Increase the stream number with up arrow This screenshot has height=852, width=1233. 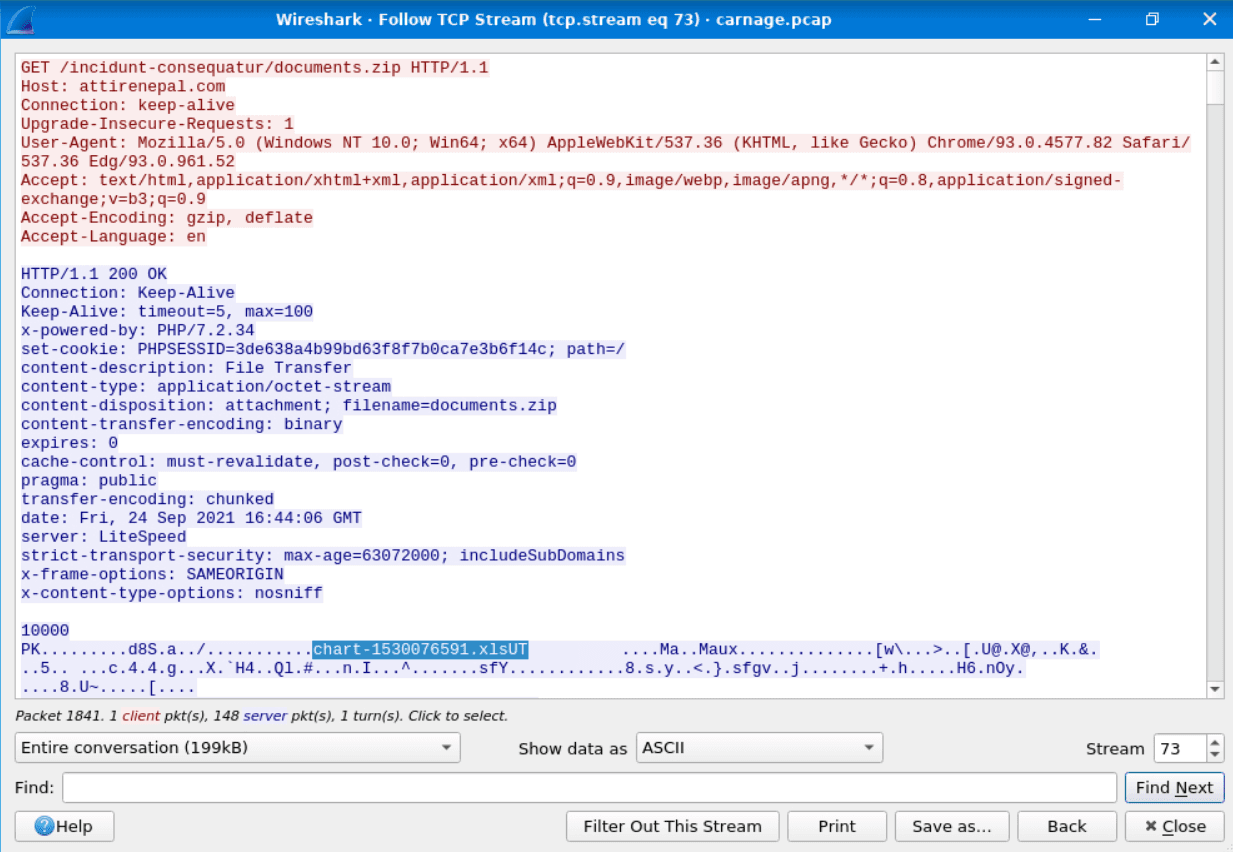[x=1215, y=742]
